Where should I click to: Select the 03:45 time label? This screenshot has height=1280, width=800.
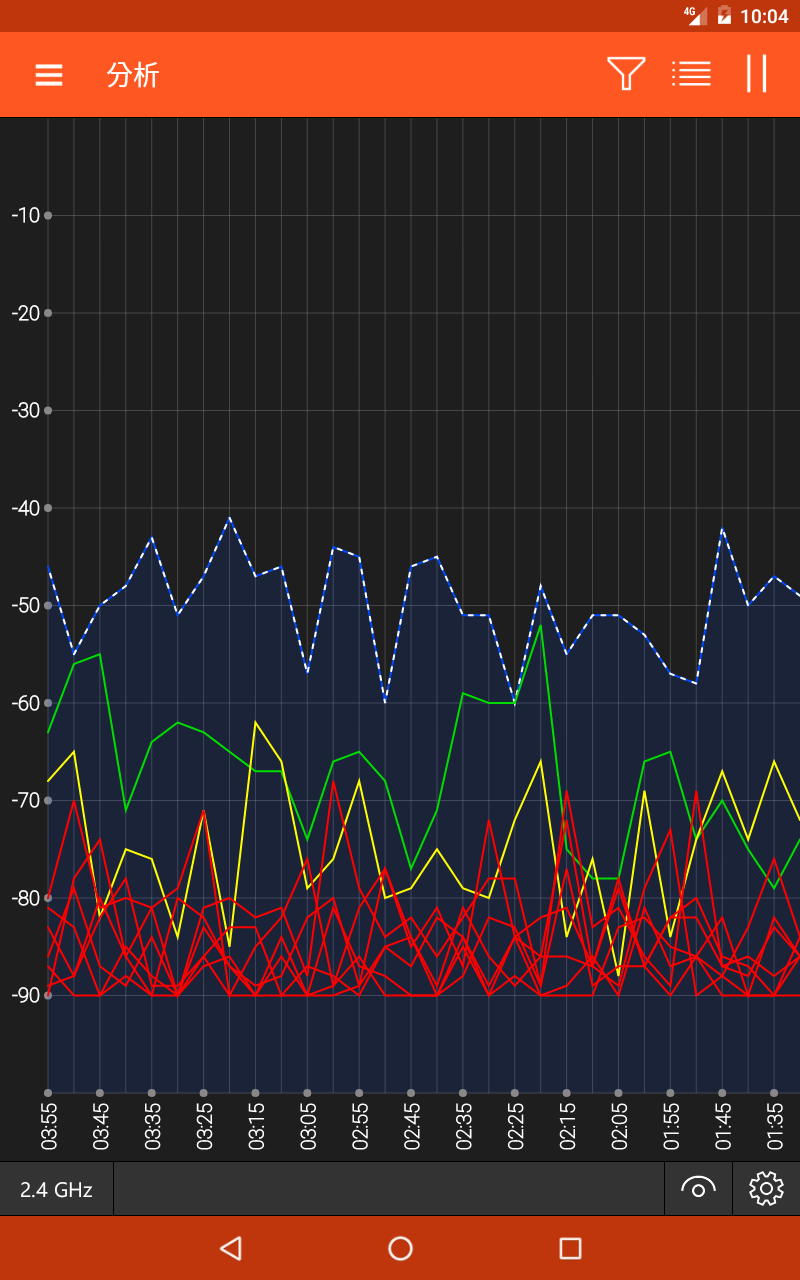101,1126
